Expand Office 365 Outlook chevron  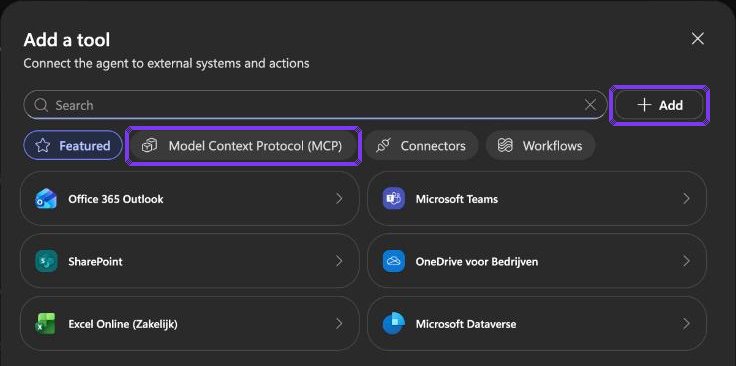[339, 199]
